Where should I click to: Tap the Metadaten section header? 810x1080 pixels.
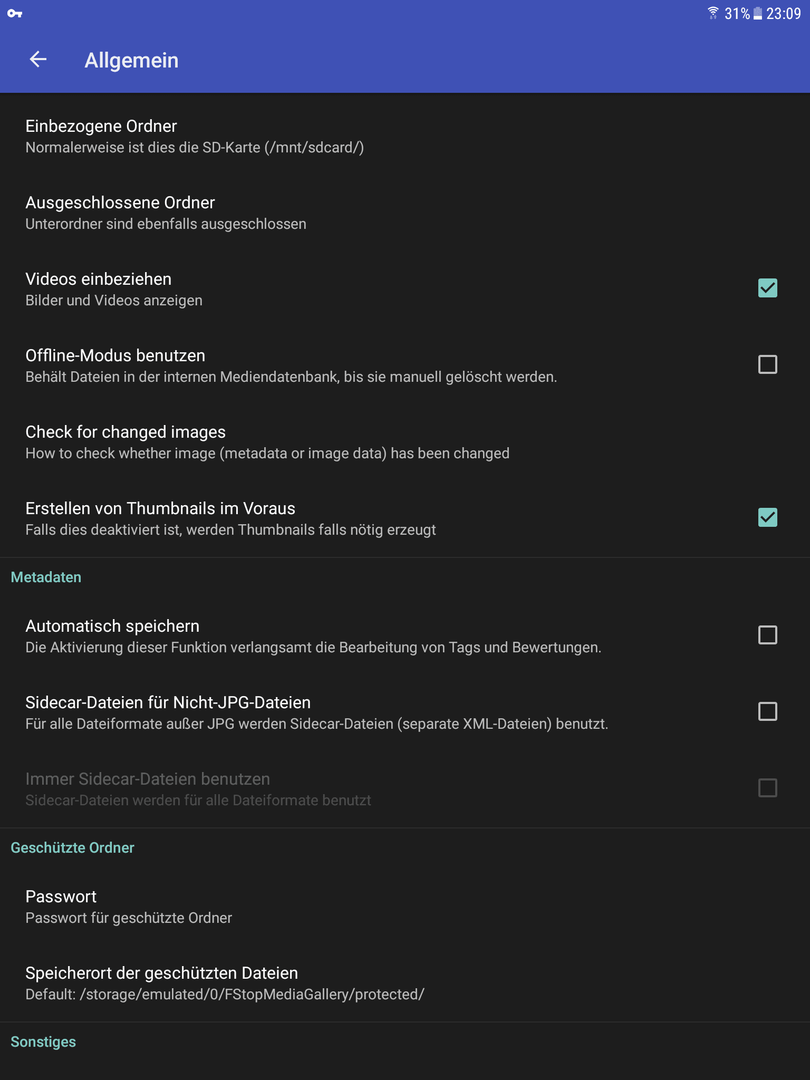pos(46,577)
